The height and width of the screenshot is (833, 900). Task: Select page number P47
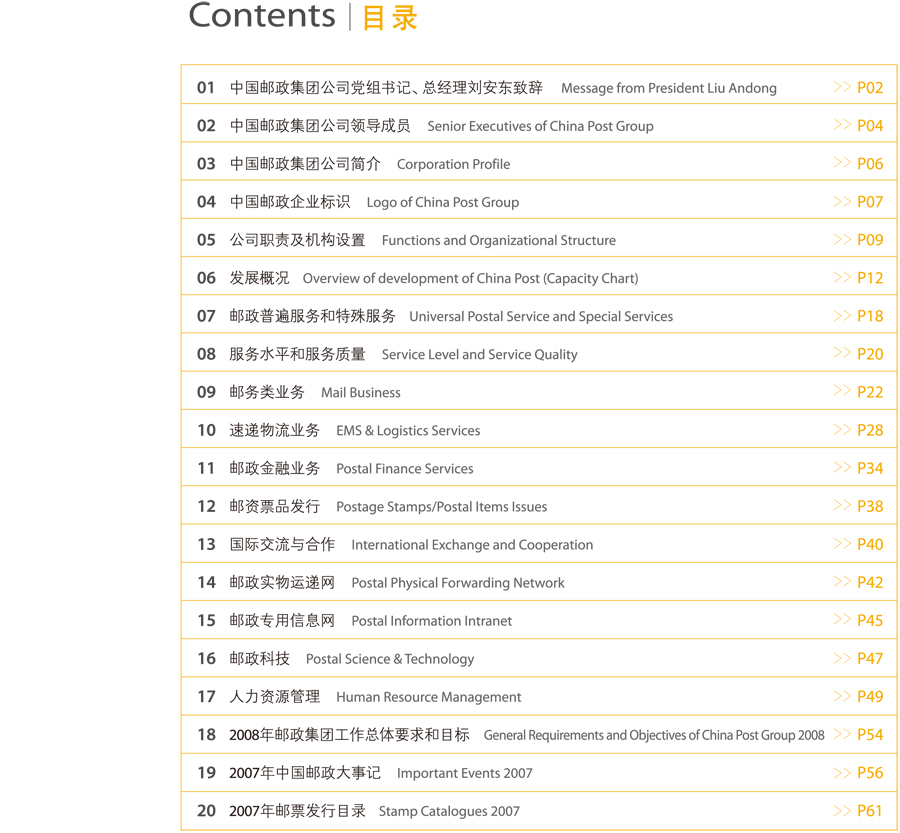coord(870,658)
